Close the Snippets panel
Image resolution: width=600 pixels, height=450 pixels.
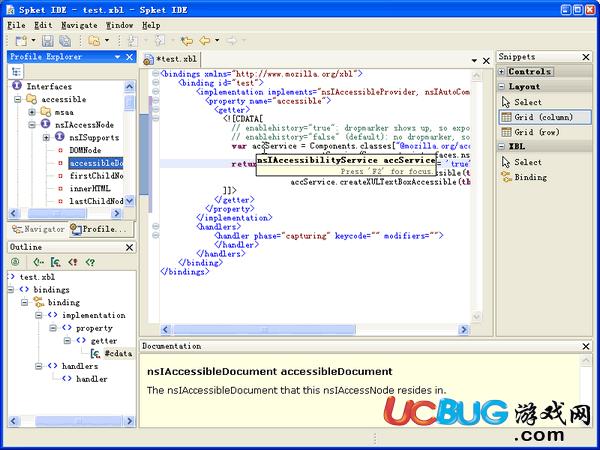[x=586, y=57]
